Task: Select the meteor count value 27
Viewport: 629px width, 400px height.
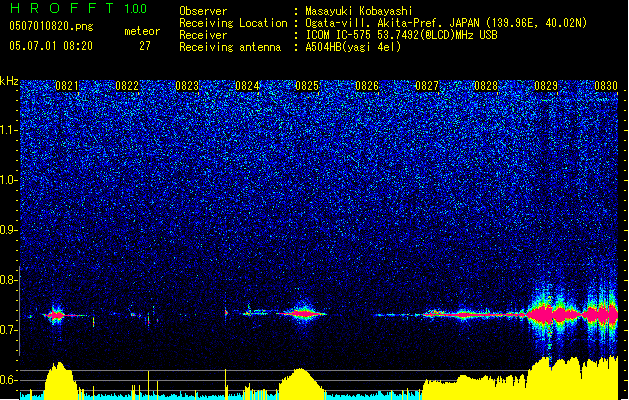Action: point(145,46)
